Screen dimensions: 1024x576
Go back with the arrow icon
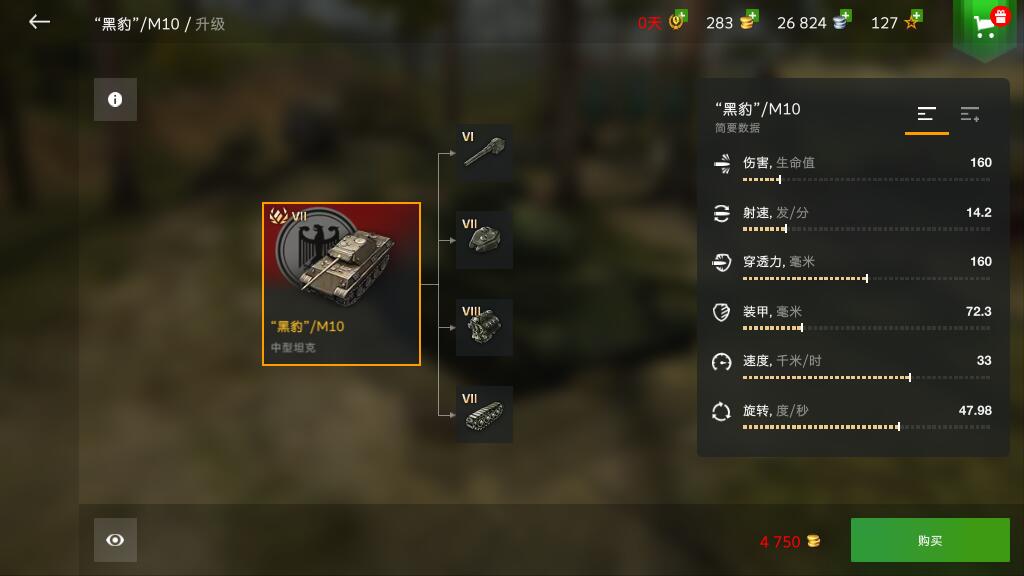coord(39,22)
